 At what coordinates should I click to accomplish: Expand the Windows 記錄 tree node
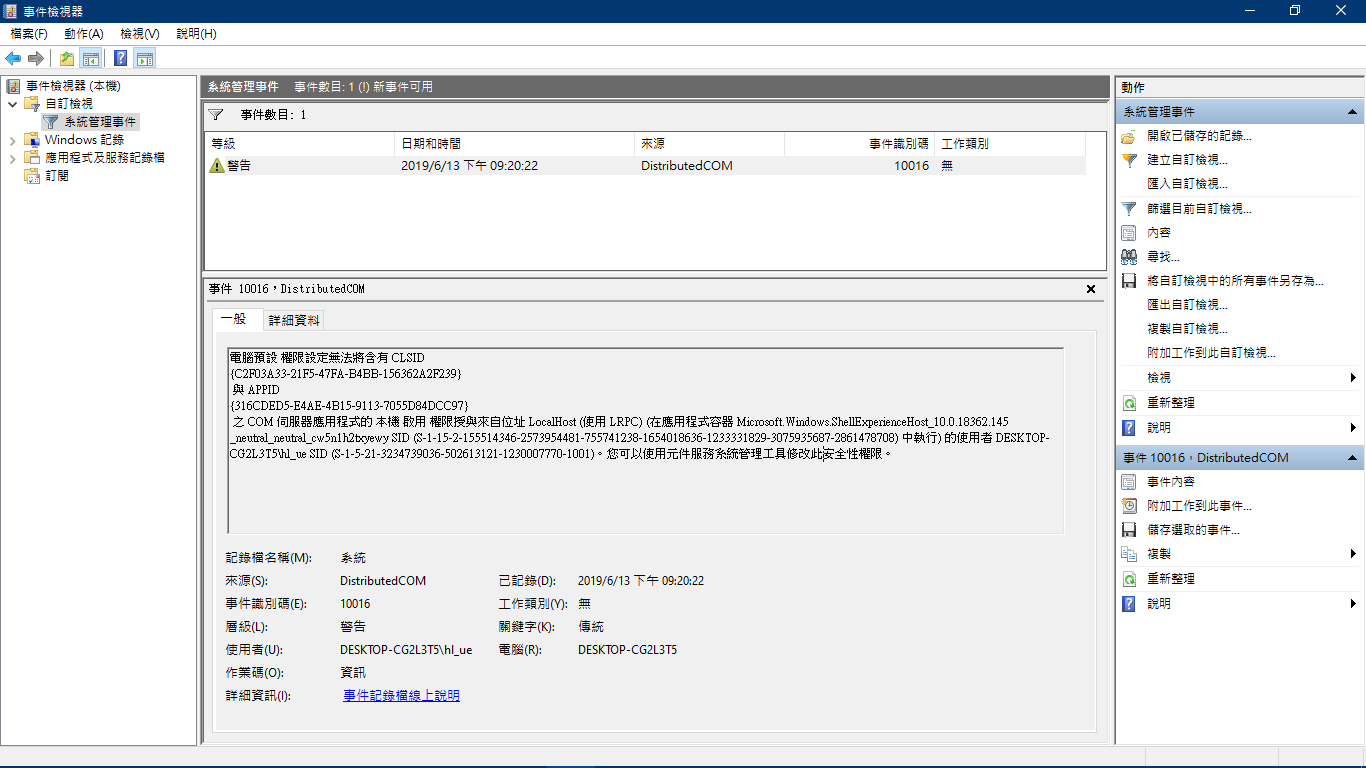click(x=12, y=140)
